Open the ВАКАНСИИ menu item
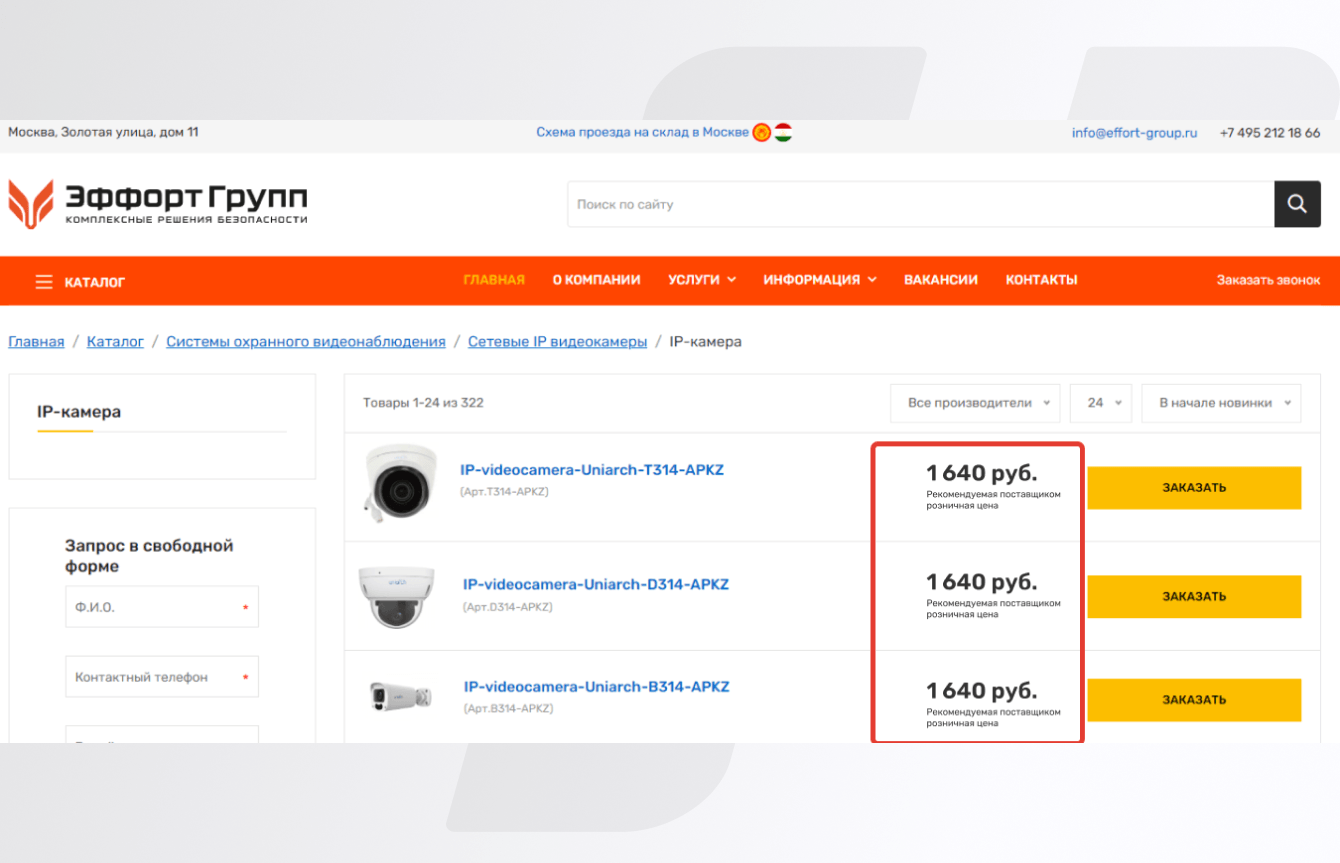 (941, 280)
